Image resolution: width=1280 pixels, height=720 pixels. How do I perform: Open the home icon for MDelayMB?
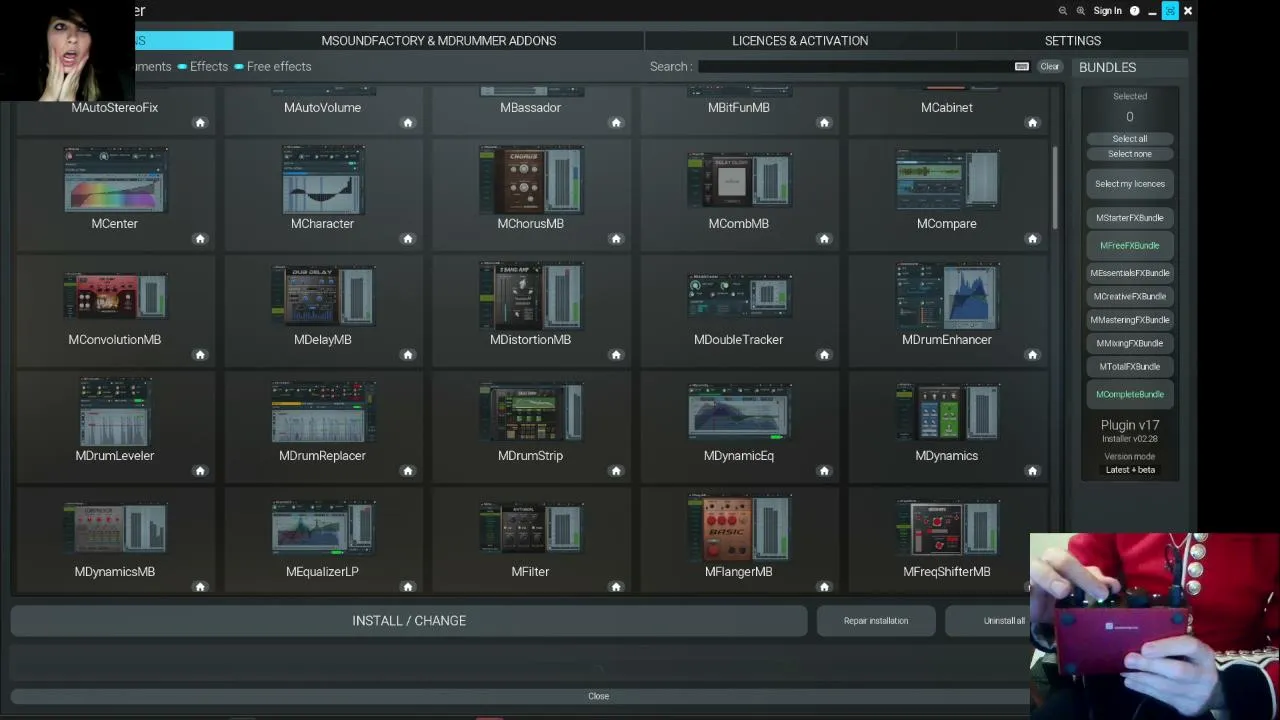[x=408, y=355]
